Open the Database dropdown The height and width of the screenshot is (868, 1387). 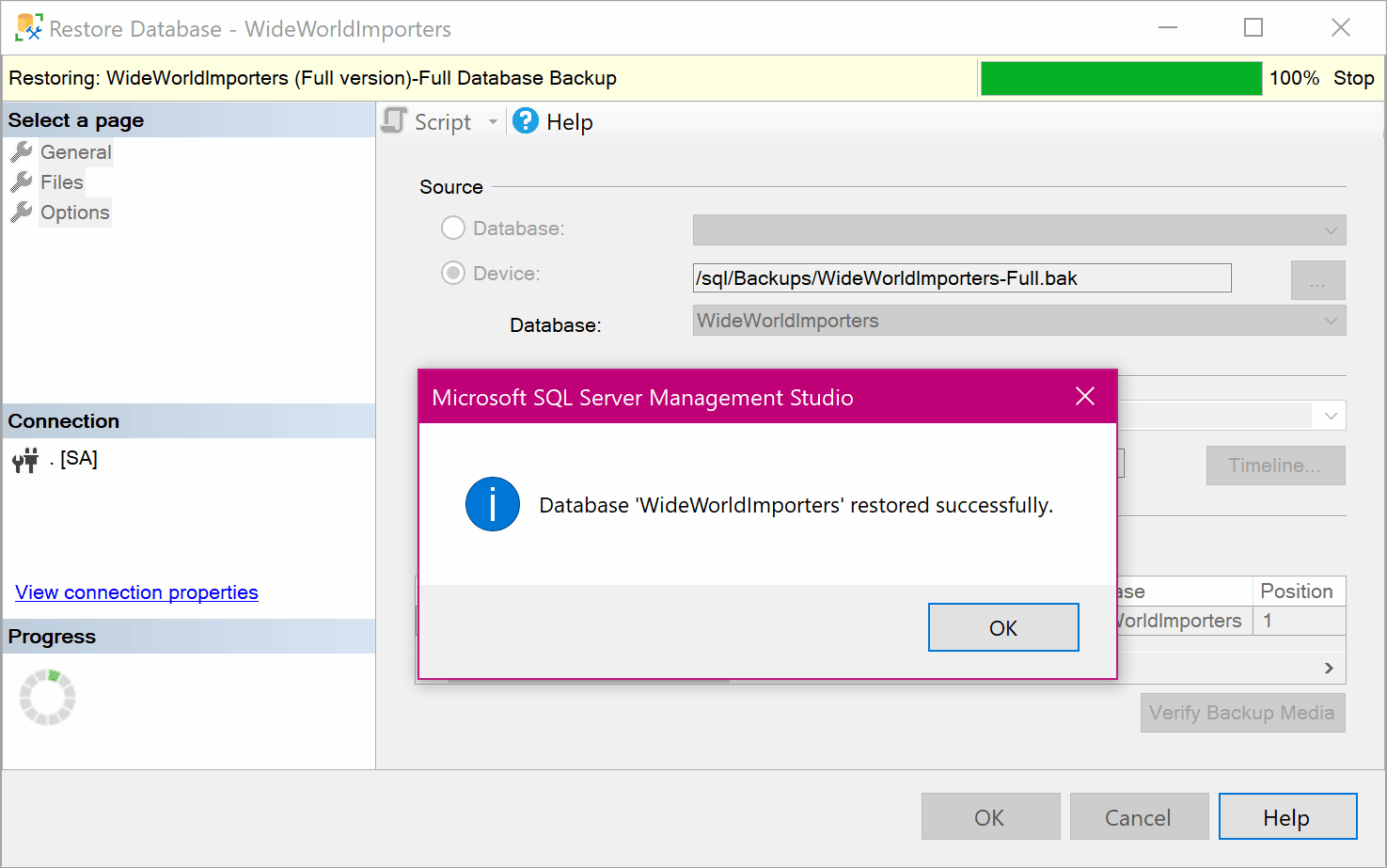(1331, 321)
